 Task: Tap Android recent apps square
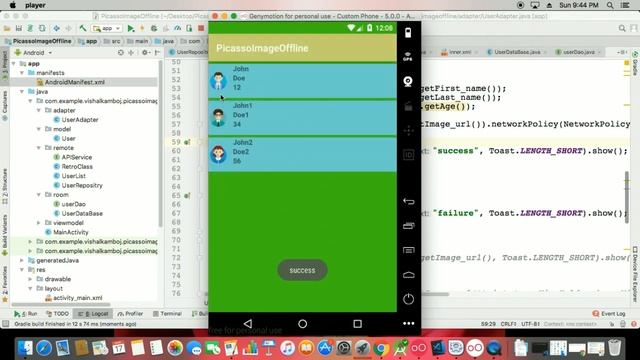coord(358,324)
